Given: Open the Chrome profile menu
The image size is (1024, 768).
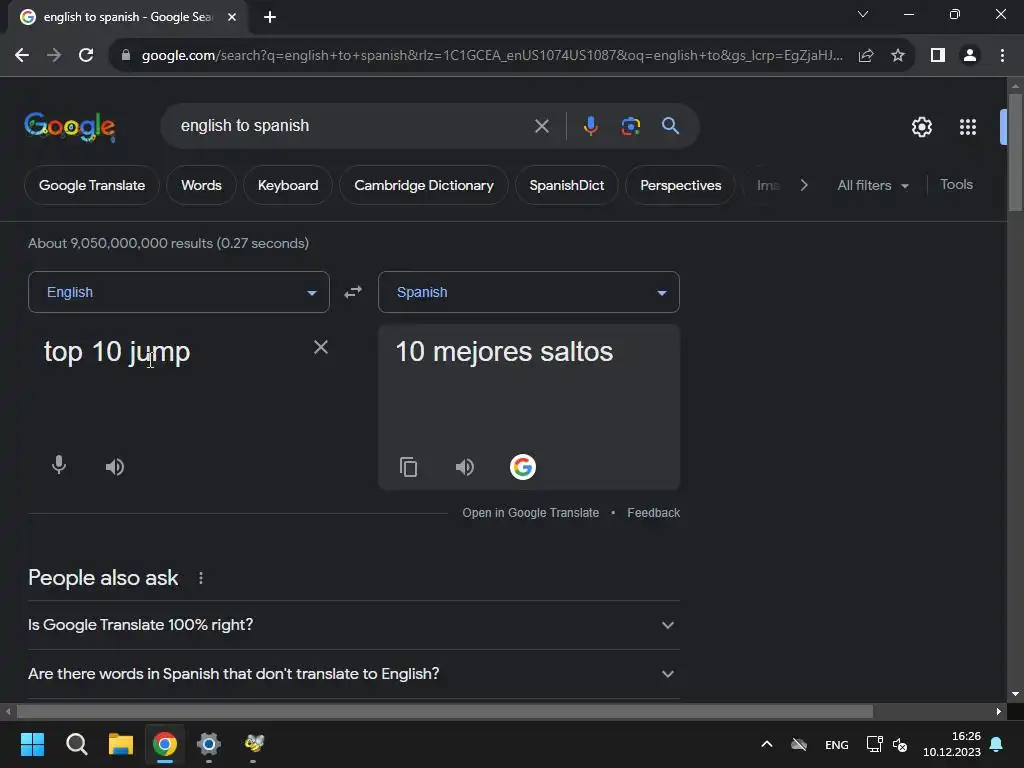Looking at the screenshot, I should point(970,56).
